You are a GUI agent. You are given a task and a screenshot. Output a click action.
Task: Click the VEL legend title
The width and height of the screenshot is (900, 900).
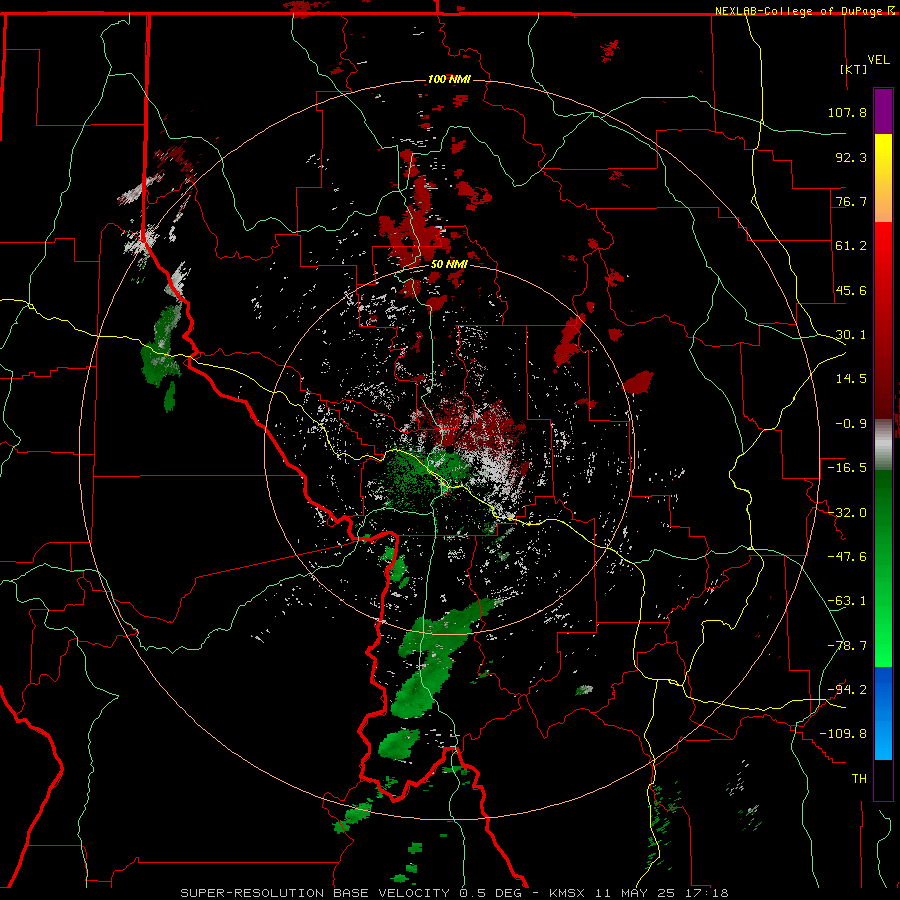point(878,59)
